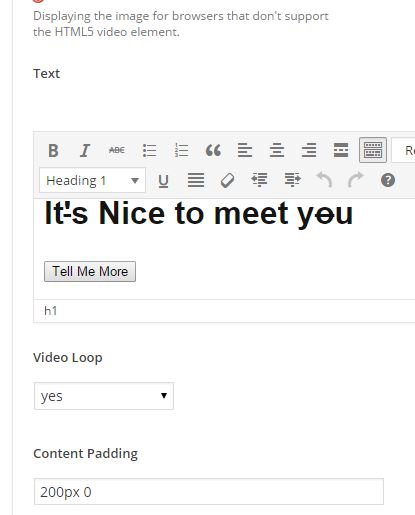Open the Video Loop yes dropdown
This screenshot has height=515, width=415.
(x=104, y=396)
